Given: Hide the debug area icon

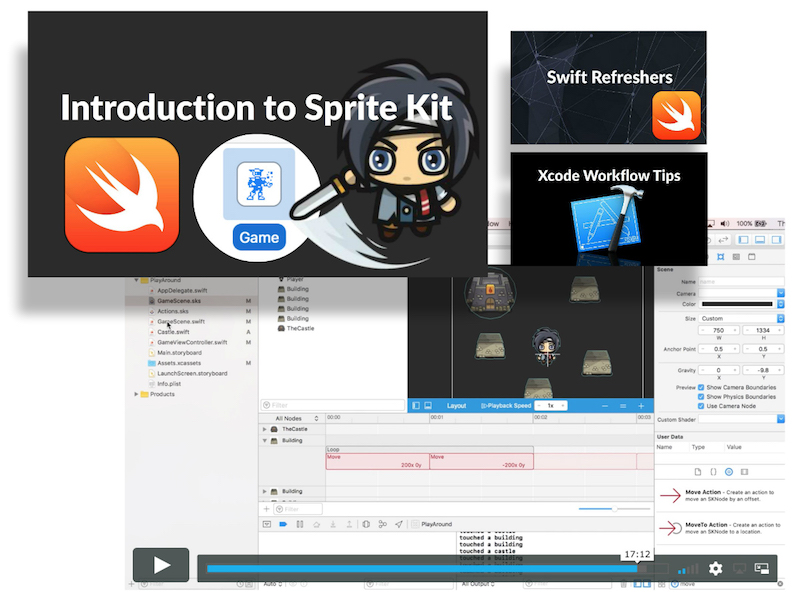Looking at the screenshot, I should (x=267, y=524).
